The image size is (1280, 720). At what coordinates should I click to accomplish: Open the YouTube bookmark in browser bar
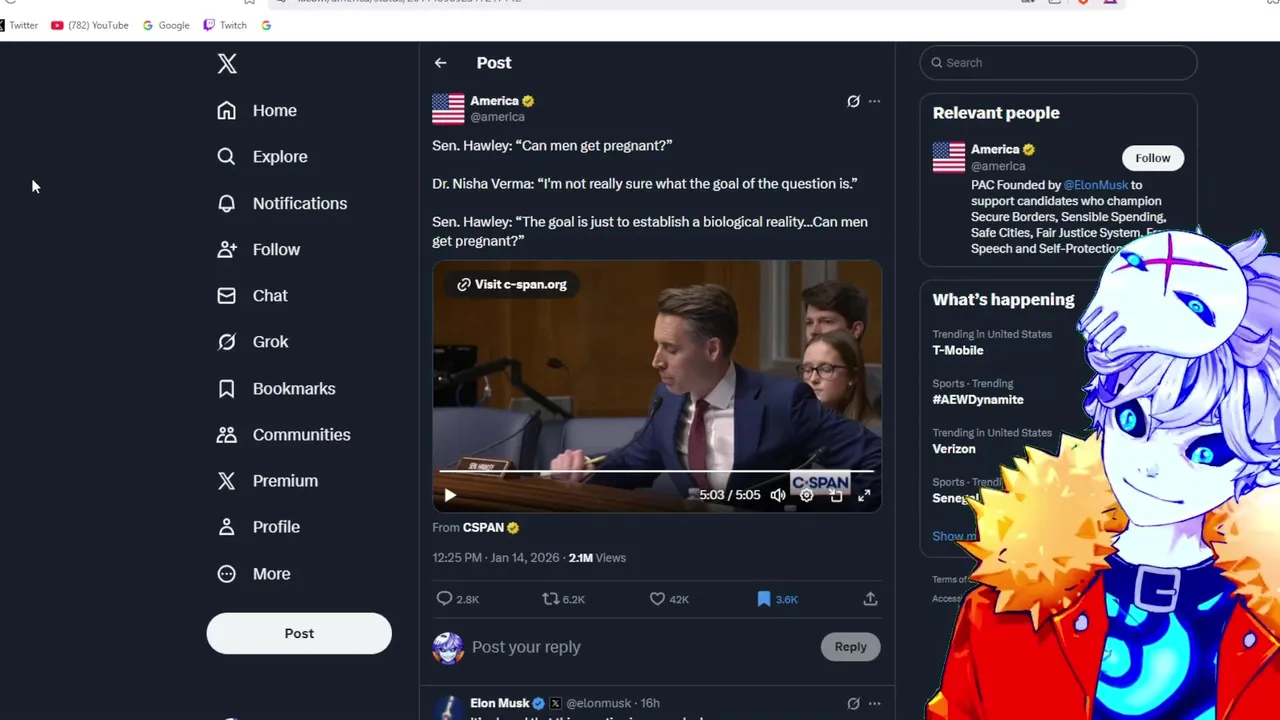(x=90, y=25)
